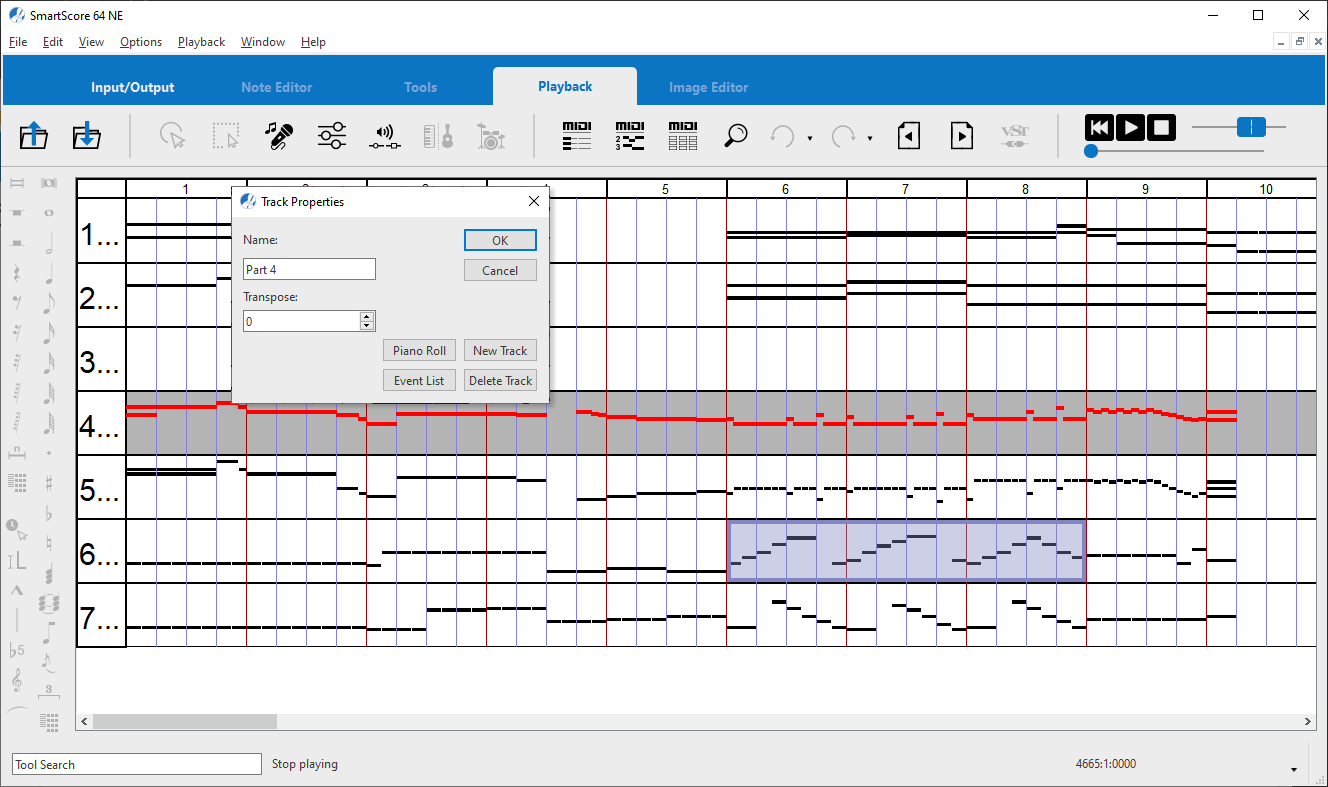
Task: Select the arrow pointer tool in toolbar
Action: coord(173,135)
